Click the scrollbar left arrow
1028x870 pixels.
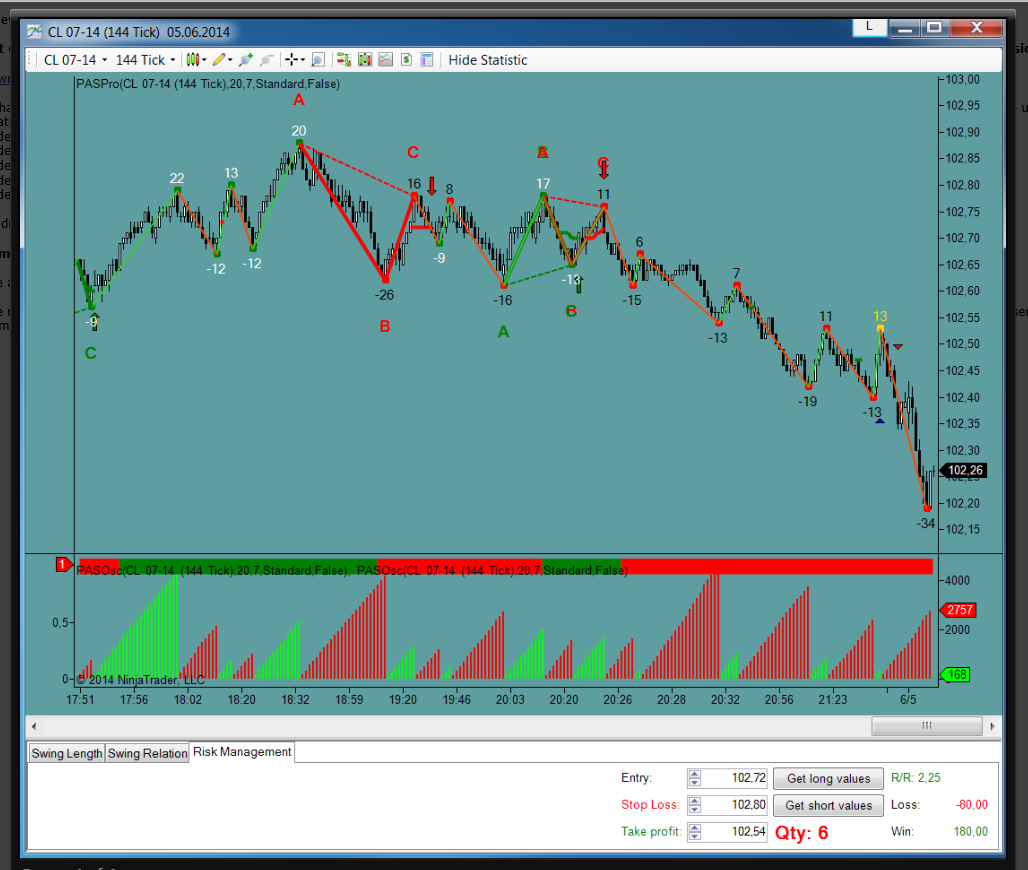34,726
